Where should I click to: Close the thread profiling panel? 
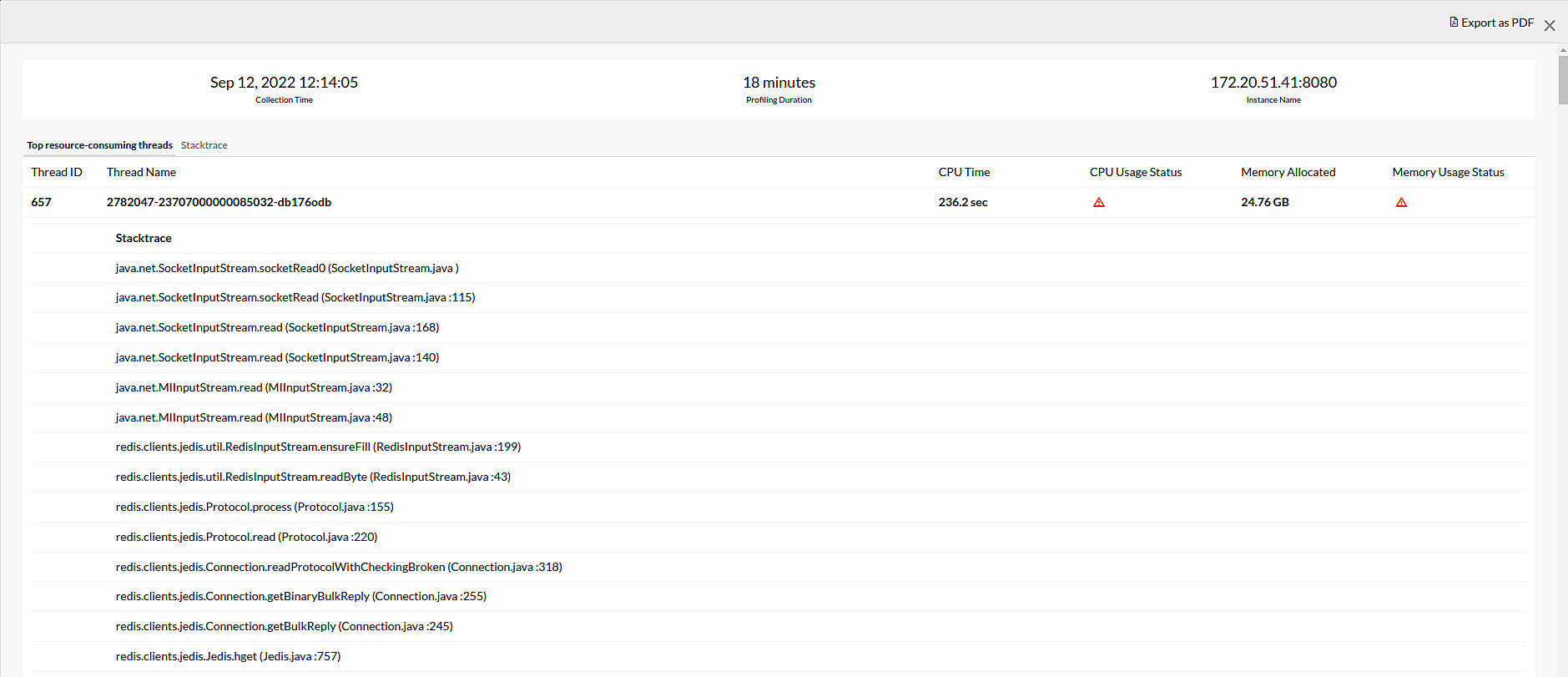[1550, 26]
